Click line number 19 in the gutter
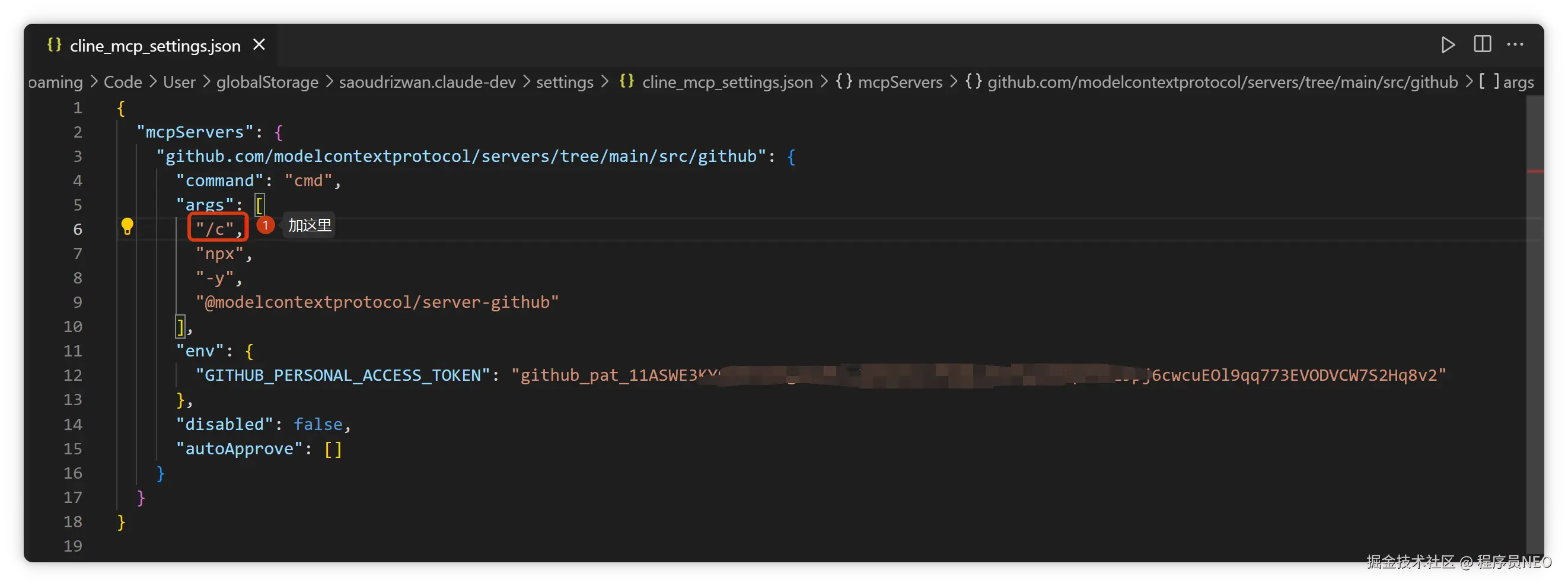The width and height of the screenshot is (1568, 586). (x=72, y=546)
